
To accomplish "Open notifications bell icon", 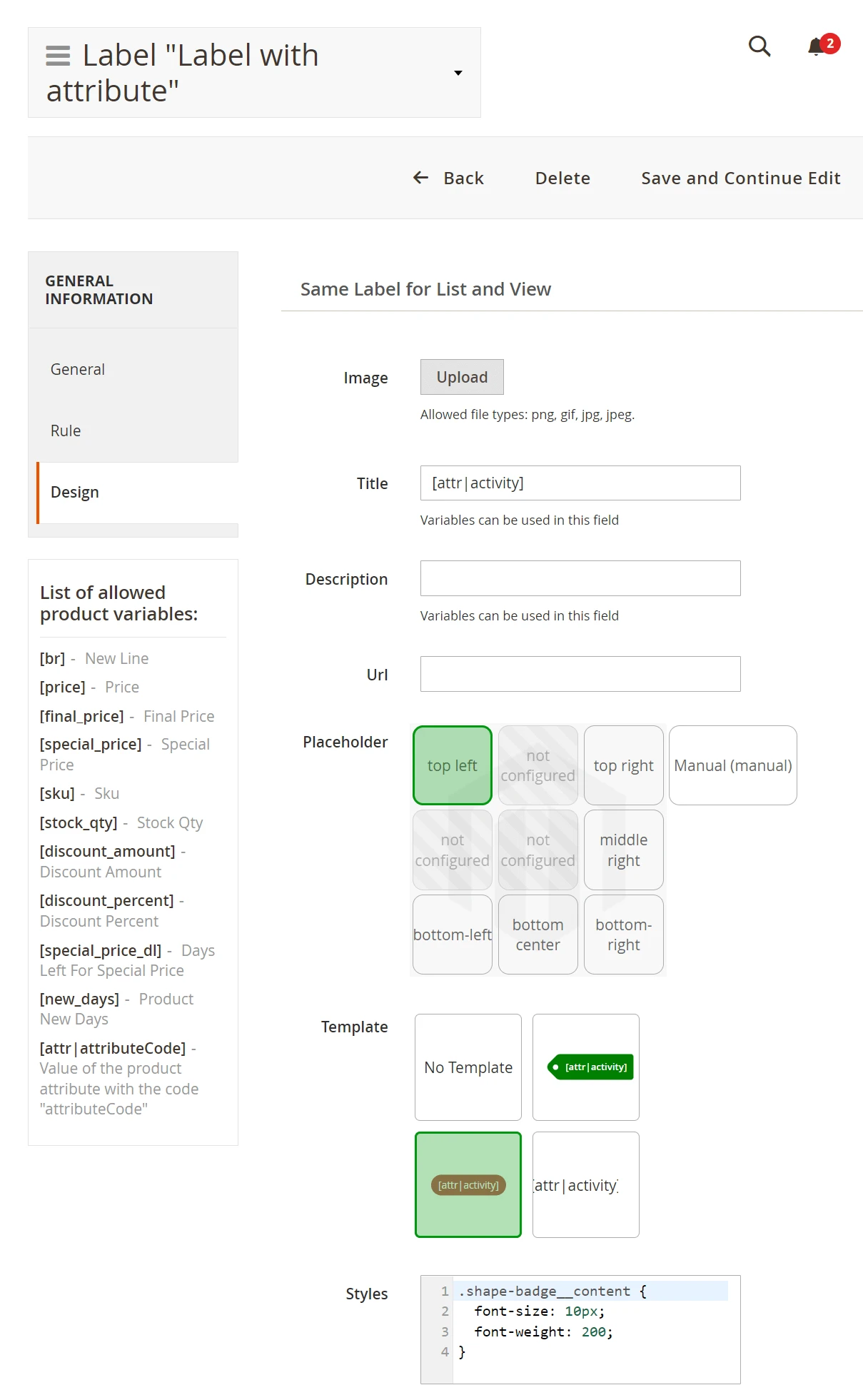I will [817, 47].
